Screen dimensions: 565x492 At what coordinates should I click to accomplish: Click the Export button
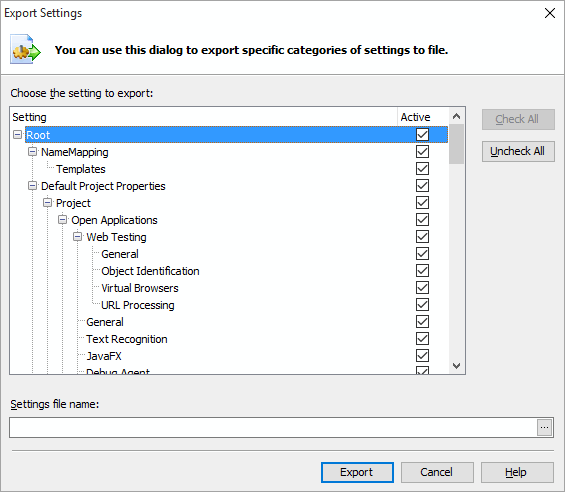click(357, 472)
